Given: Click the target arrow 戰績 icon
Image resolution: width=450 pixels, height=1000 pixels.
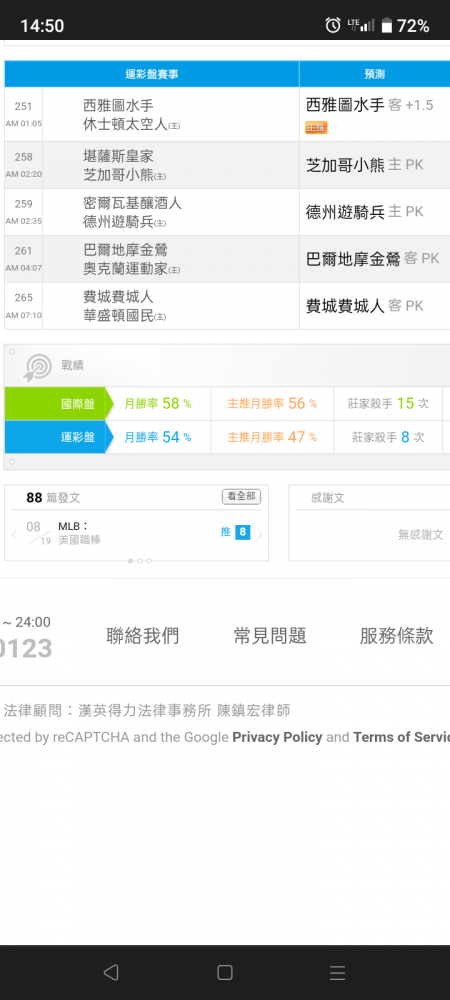Looking at the screenshot, I should click(38, 367).
